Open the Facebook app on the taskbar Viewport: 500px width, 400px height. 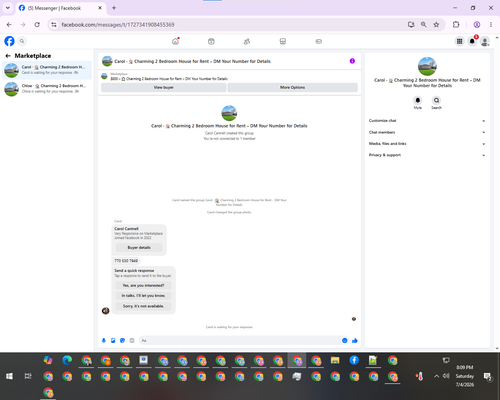click(x=354, y=360)
